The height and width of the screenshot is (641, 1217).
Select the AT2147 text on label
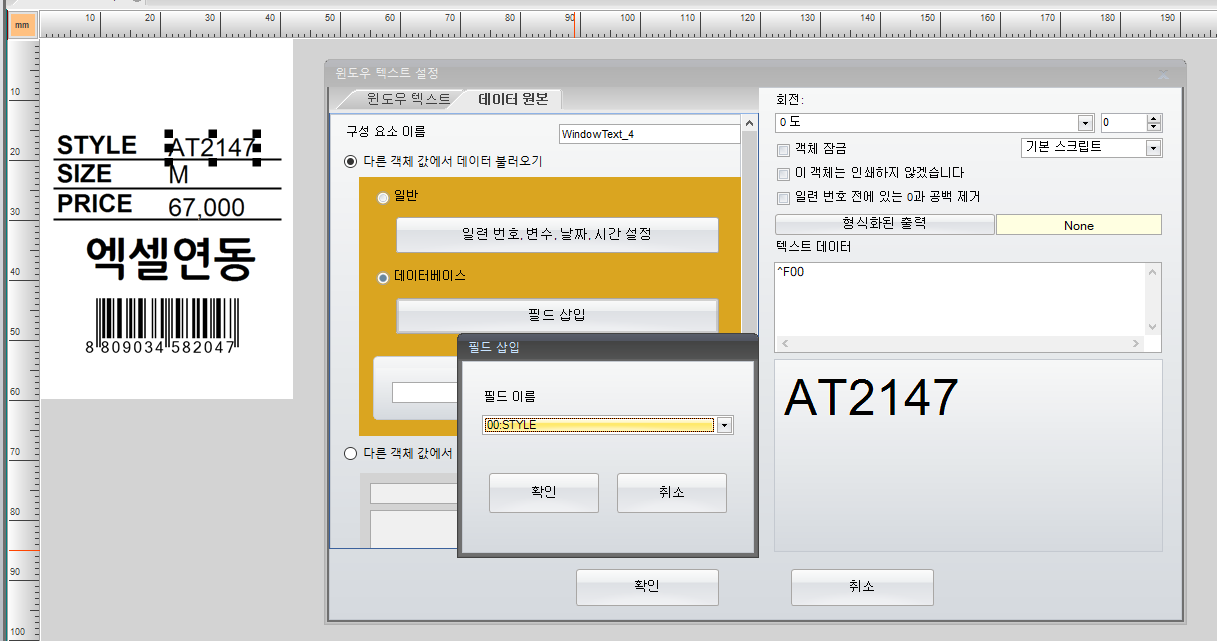pos(212,148)
